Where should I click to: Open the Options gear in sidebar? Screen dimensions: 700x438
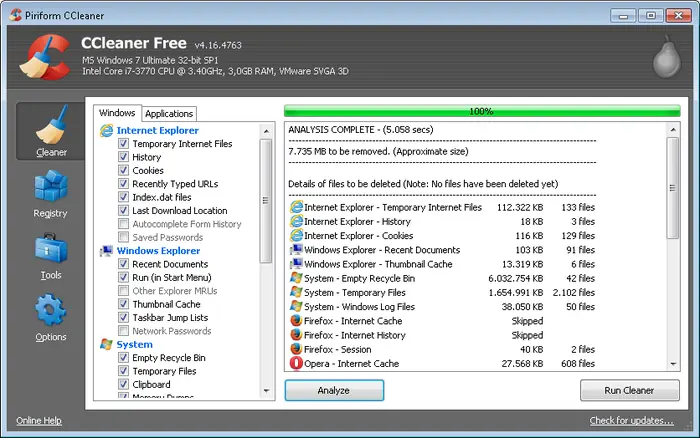(x=50, y=317)
